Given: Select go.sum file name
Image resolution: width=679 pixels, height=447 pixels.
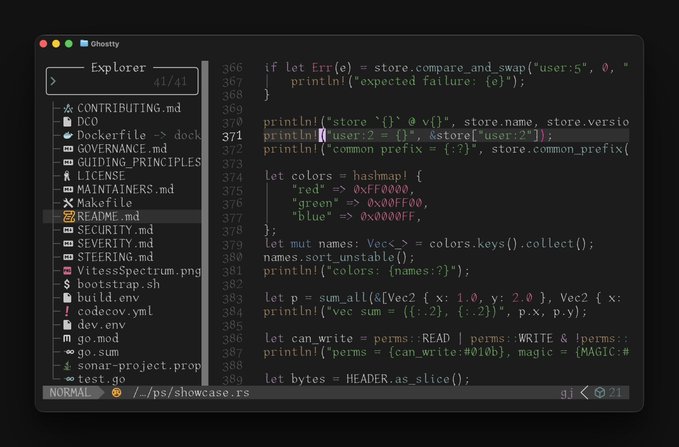Looking at the screenshot, I should coord(98,352).
